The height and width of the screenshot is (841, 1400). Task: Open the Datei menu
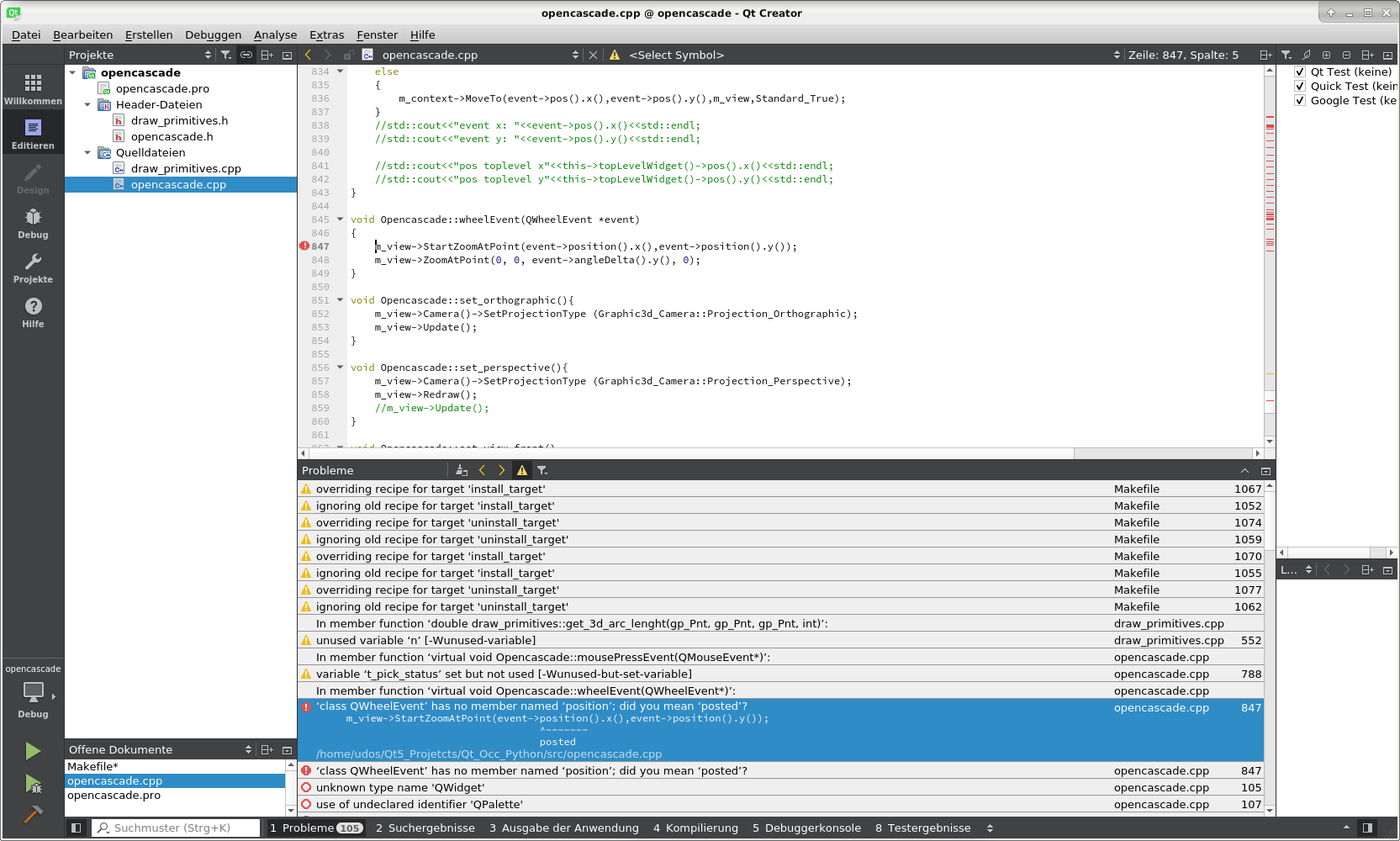(x=26, y=34)
